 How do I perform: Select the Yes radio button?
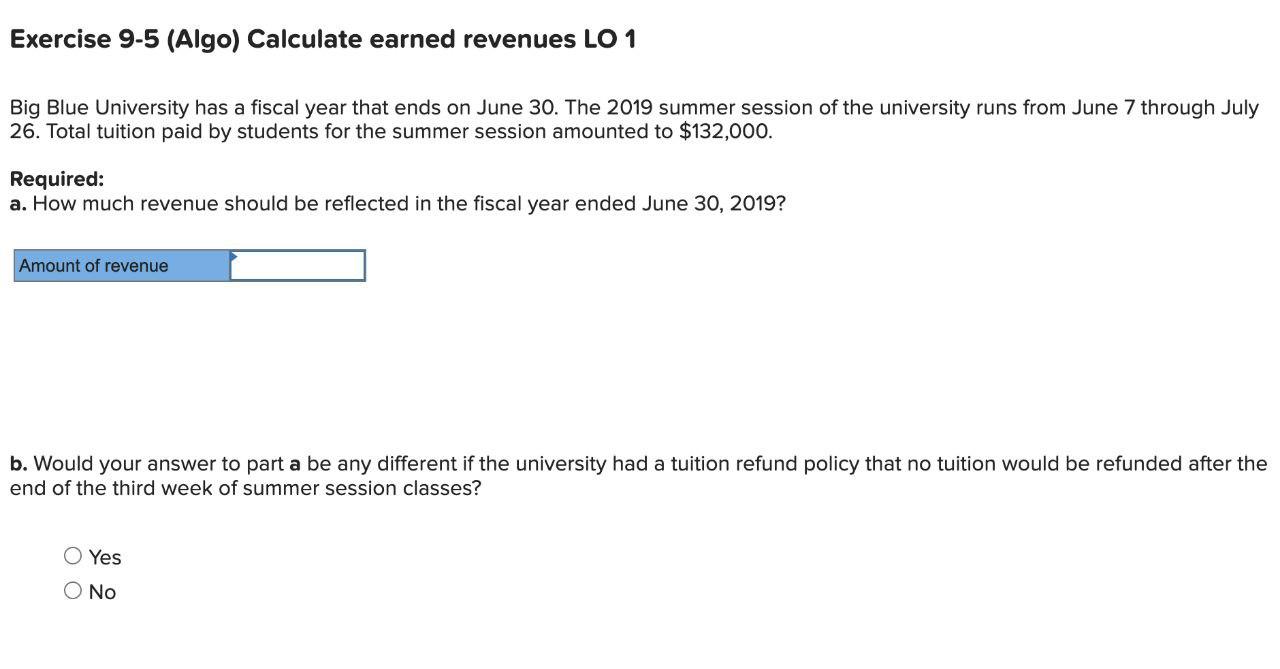72,555
